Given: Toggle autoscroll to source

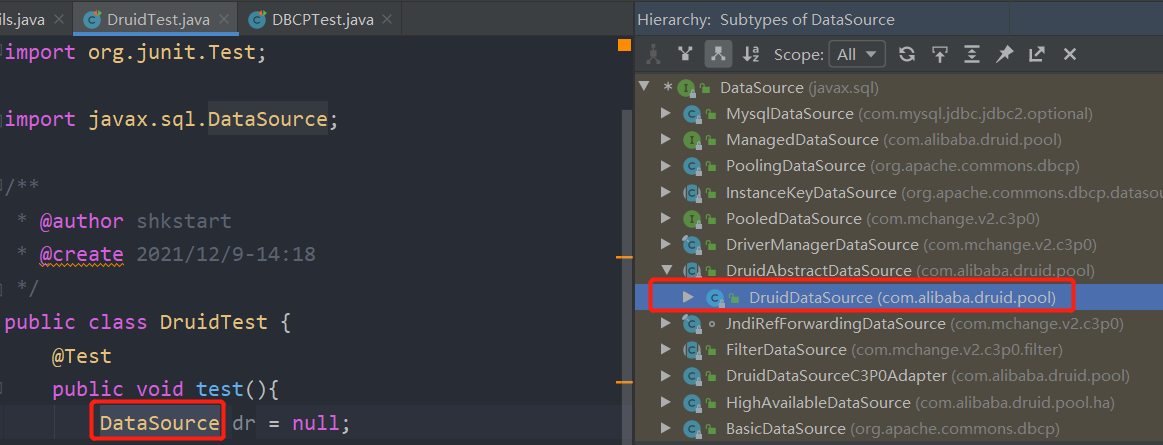Looking at the screenshot, I should point(939,54).
